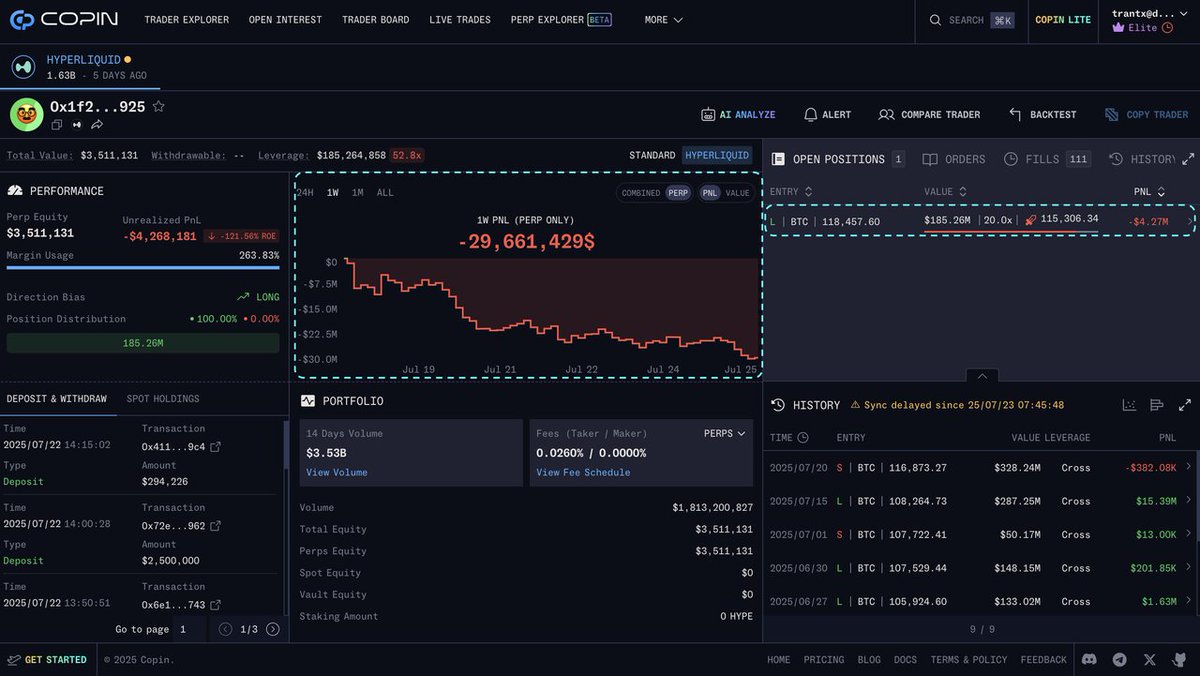This screenshot has width=1200, height=676.
Task: Click the Alert button
Action: pos(827,115)
